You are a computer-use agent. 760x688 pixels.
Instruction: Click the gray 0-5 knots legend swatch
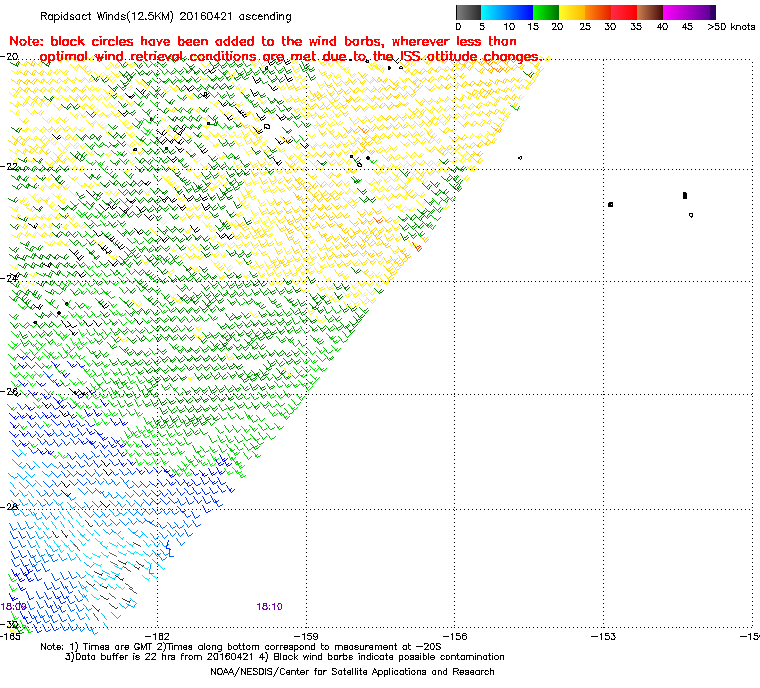pyautogui.click(x=468, y=12)
